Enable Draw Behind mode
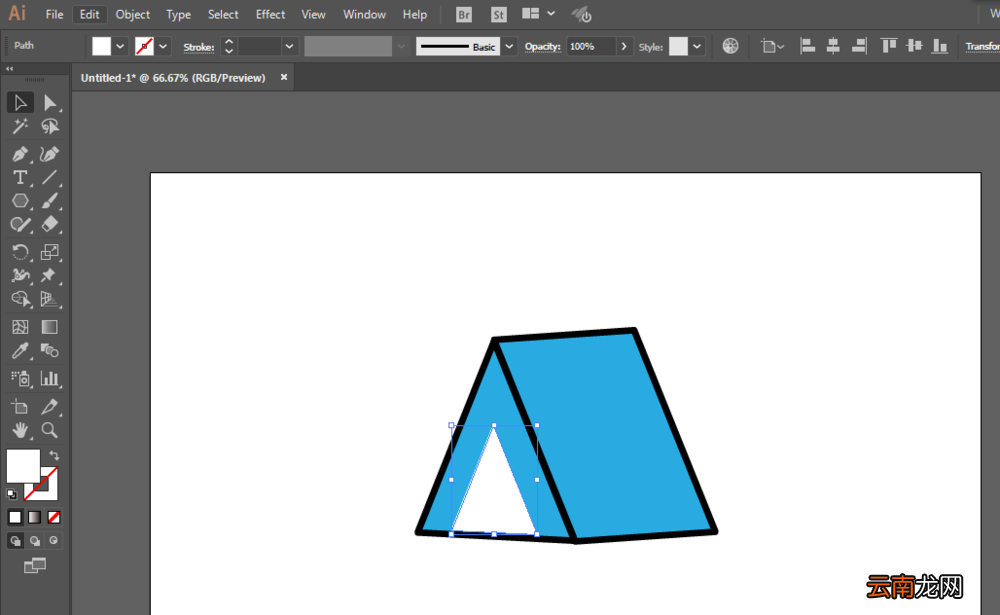Viewport: 1000px width, 615px height. (x=34, y=541)
